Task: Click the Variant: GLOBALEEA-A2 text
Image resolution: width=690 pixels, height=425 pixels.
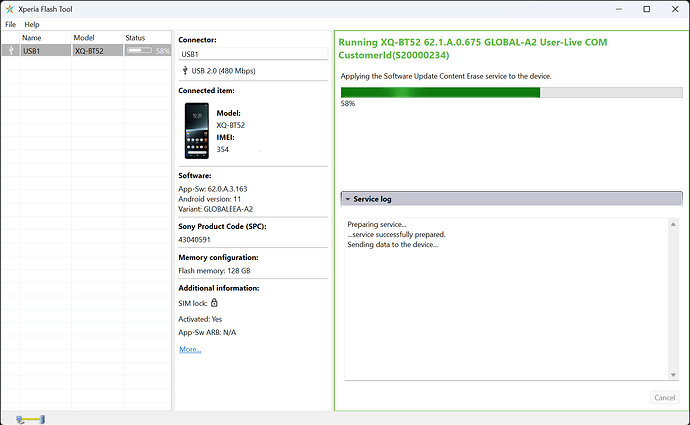Action: point(216,209)
